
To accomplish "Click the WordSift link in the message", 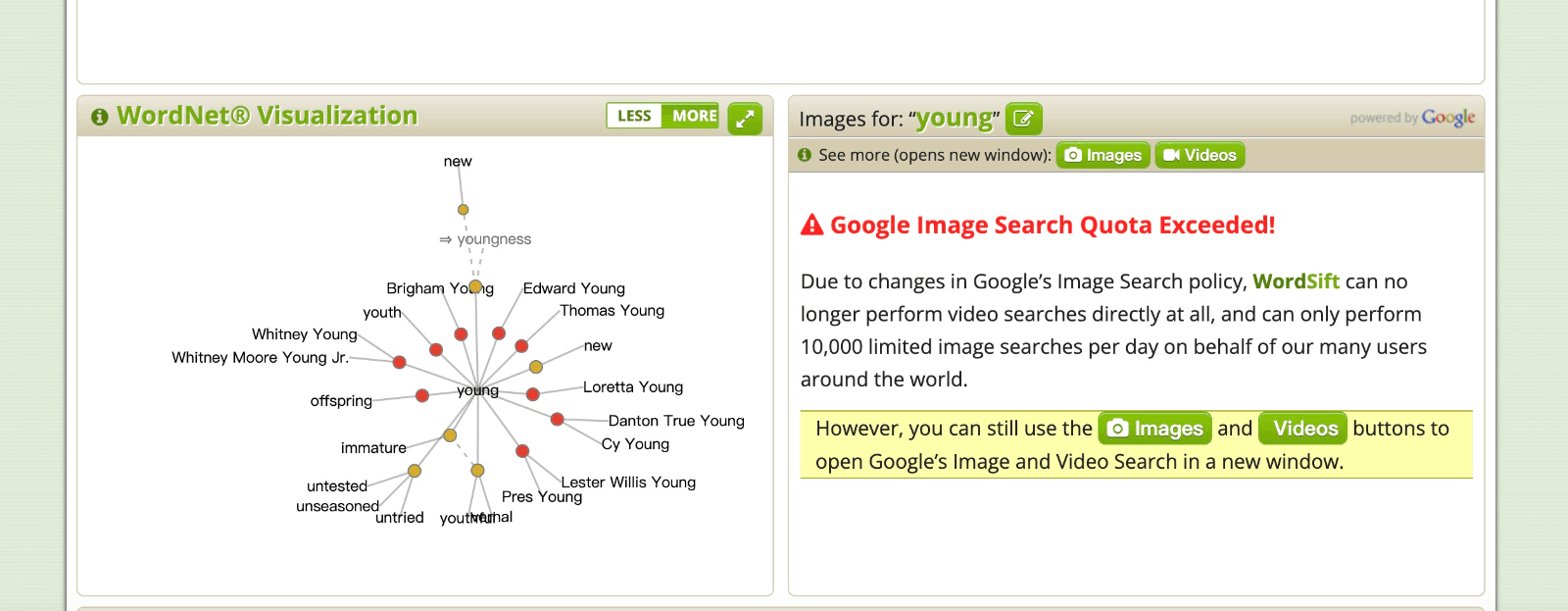I will (x=1295, y=281).
